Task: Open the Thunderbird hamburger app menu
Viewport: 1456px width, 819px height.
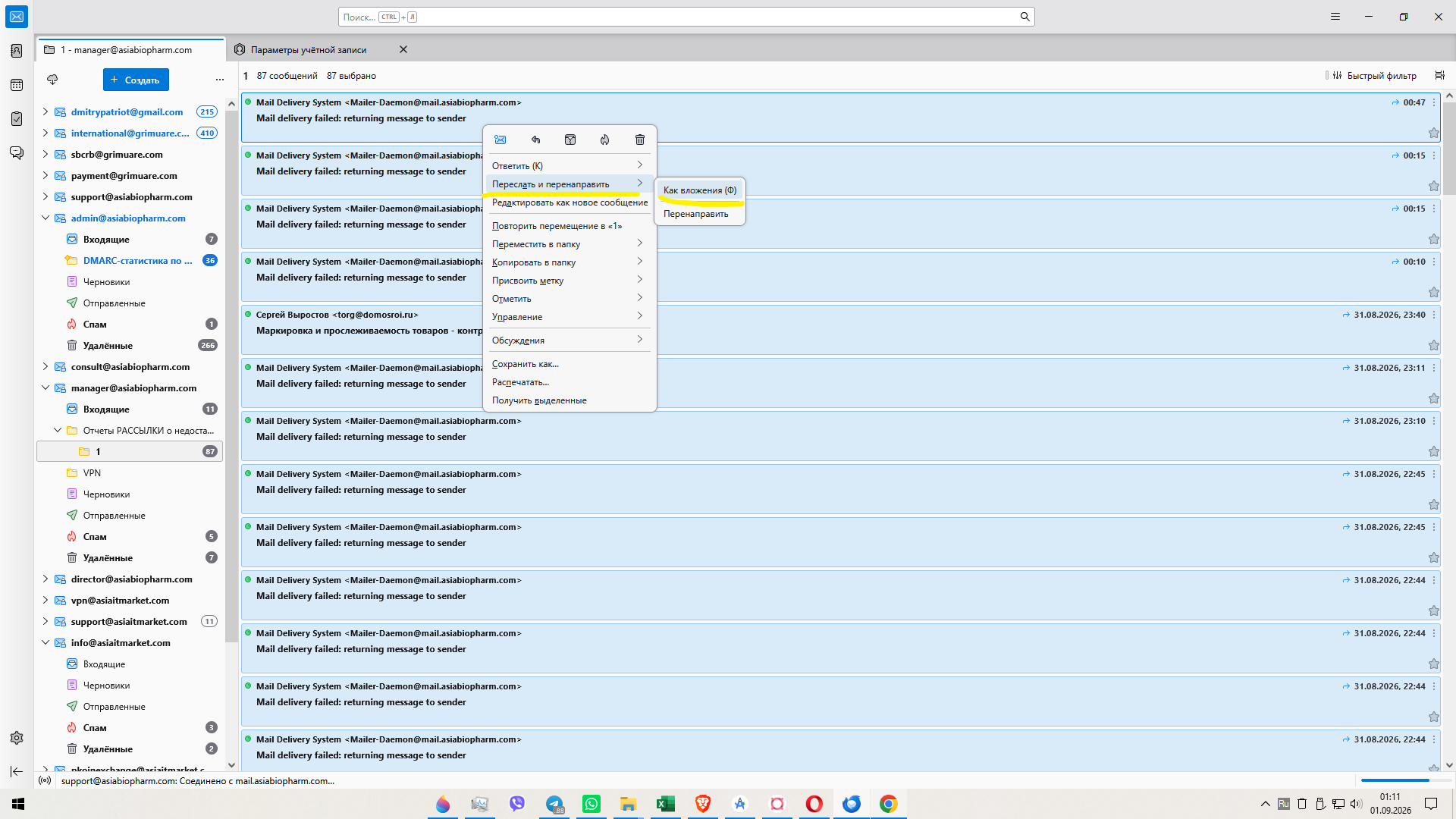Action: pos(1335,17)
